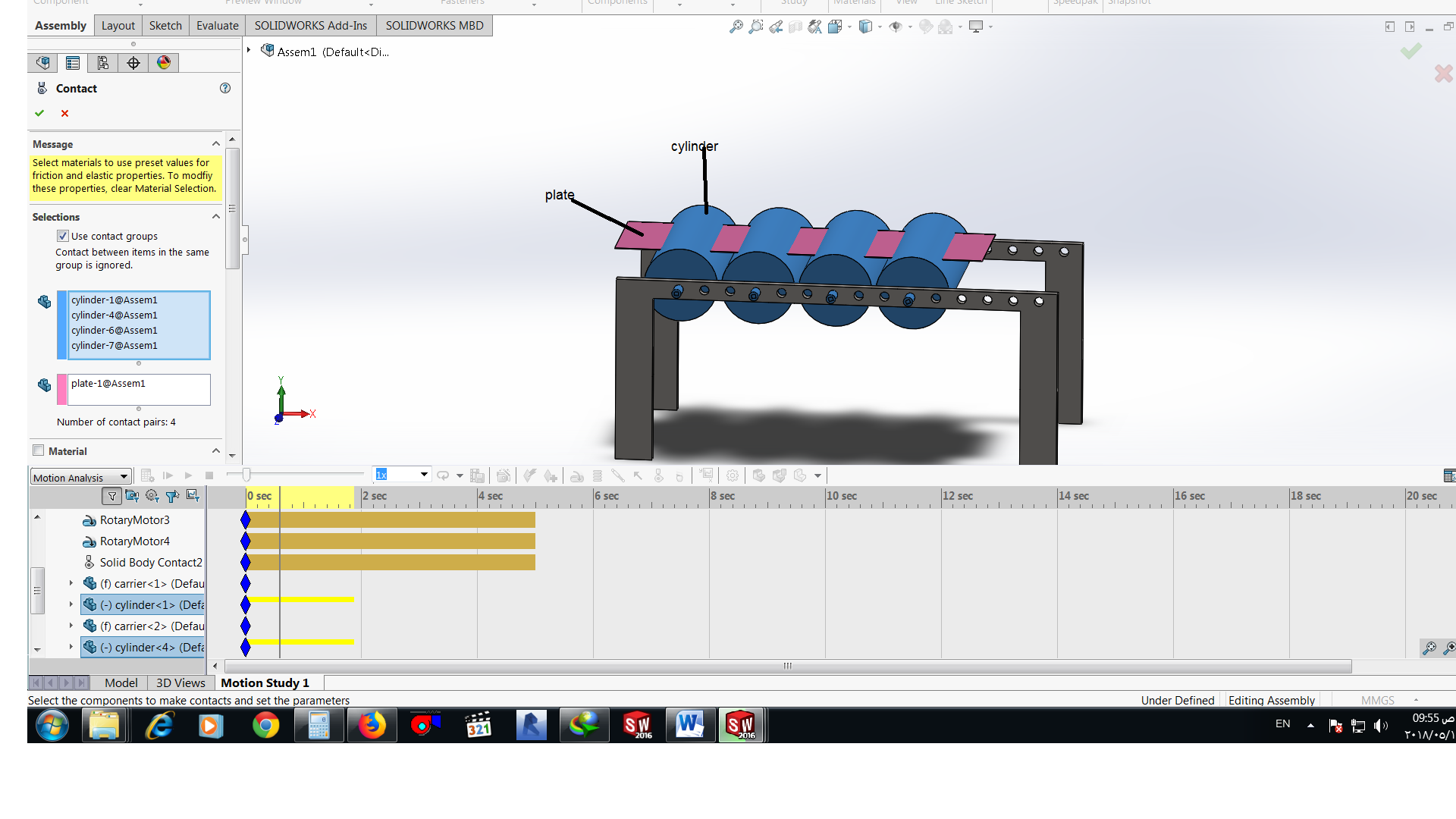Click the Zoom to Fit icon
Viewport: 1456px width, 819px height.
click(736, 27)
